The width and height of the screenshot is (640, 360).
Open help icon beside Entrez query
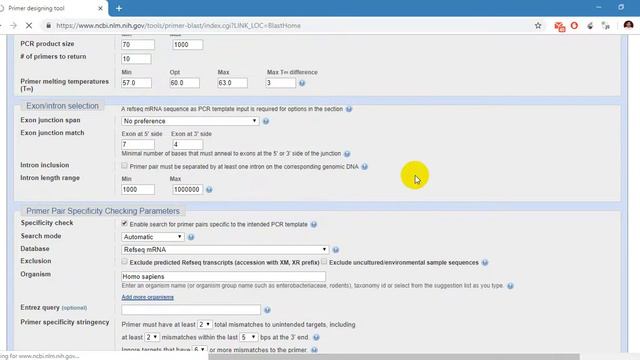coord(267,310)
